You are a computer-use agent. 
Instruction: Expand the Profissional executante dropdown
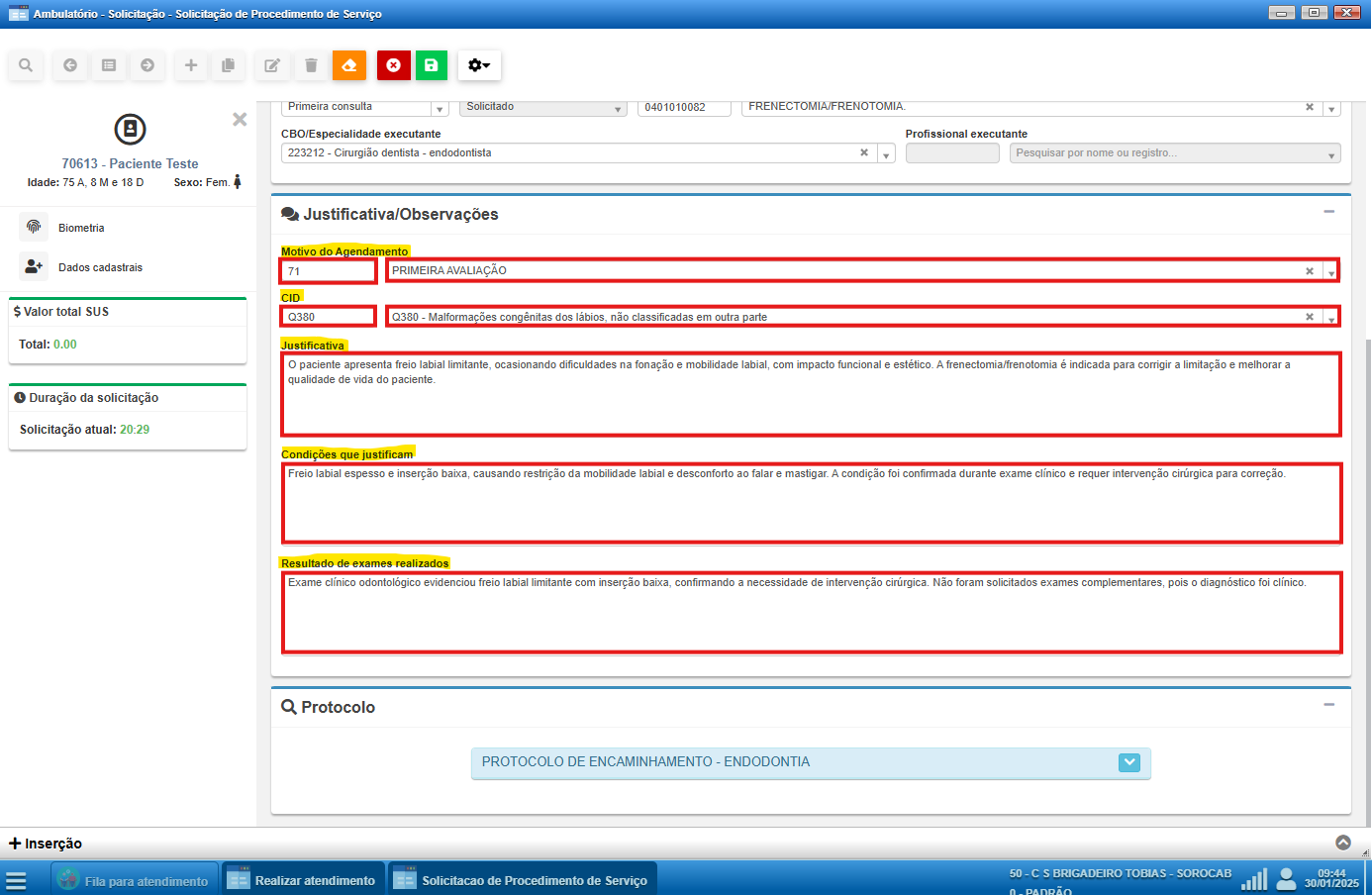pyautogui.click(x=1331, y=154)
